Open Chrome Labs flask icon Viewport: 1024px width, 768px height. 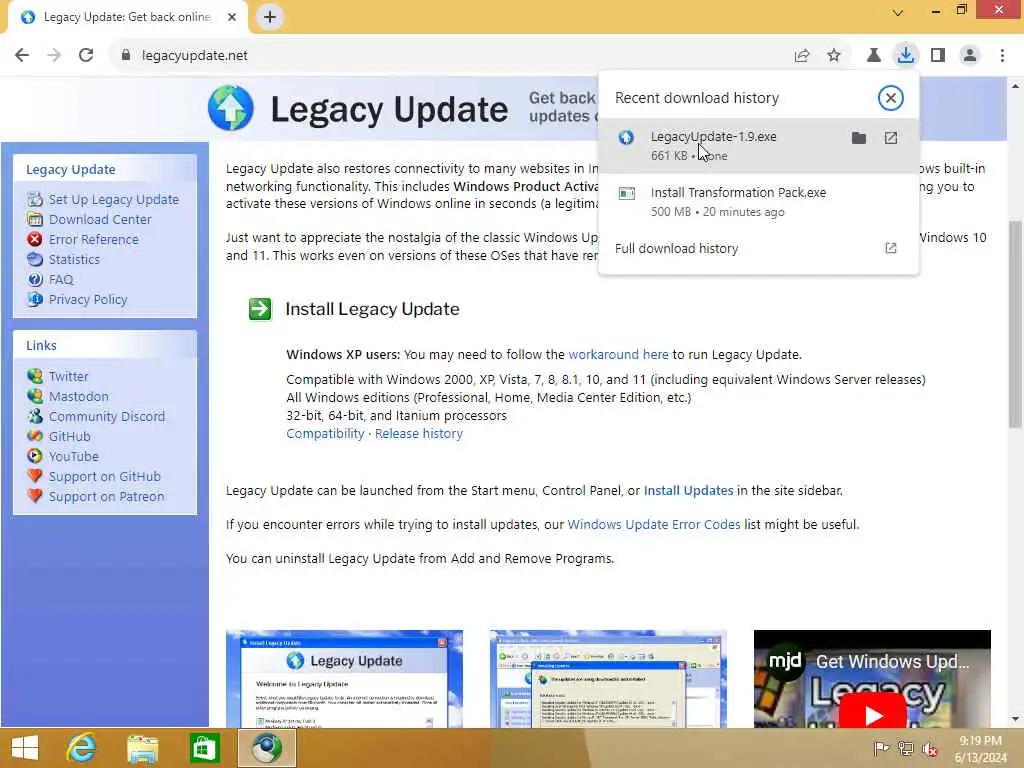coord(873,56)
